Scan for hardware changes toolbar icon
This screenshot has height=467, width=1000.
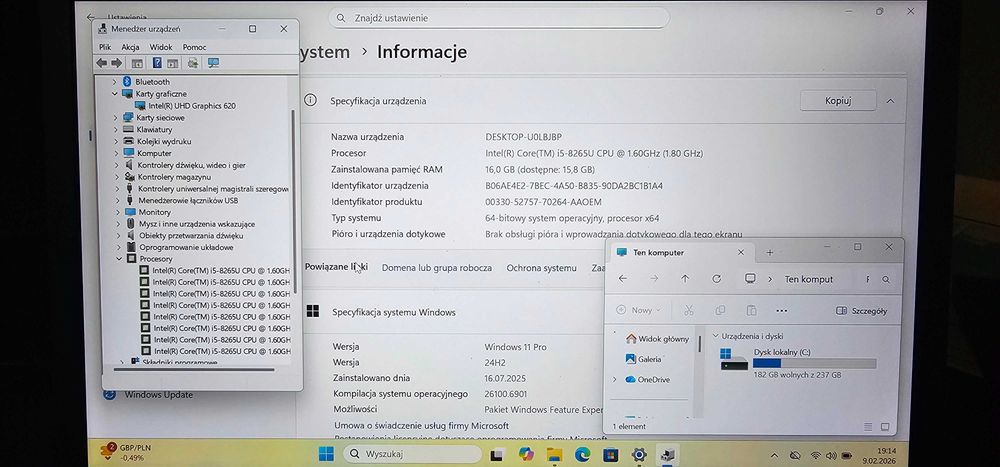coord(193,63)
